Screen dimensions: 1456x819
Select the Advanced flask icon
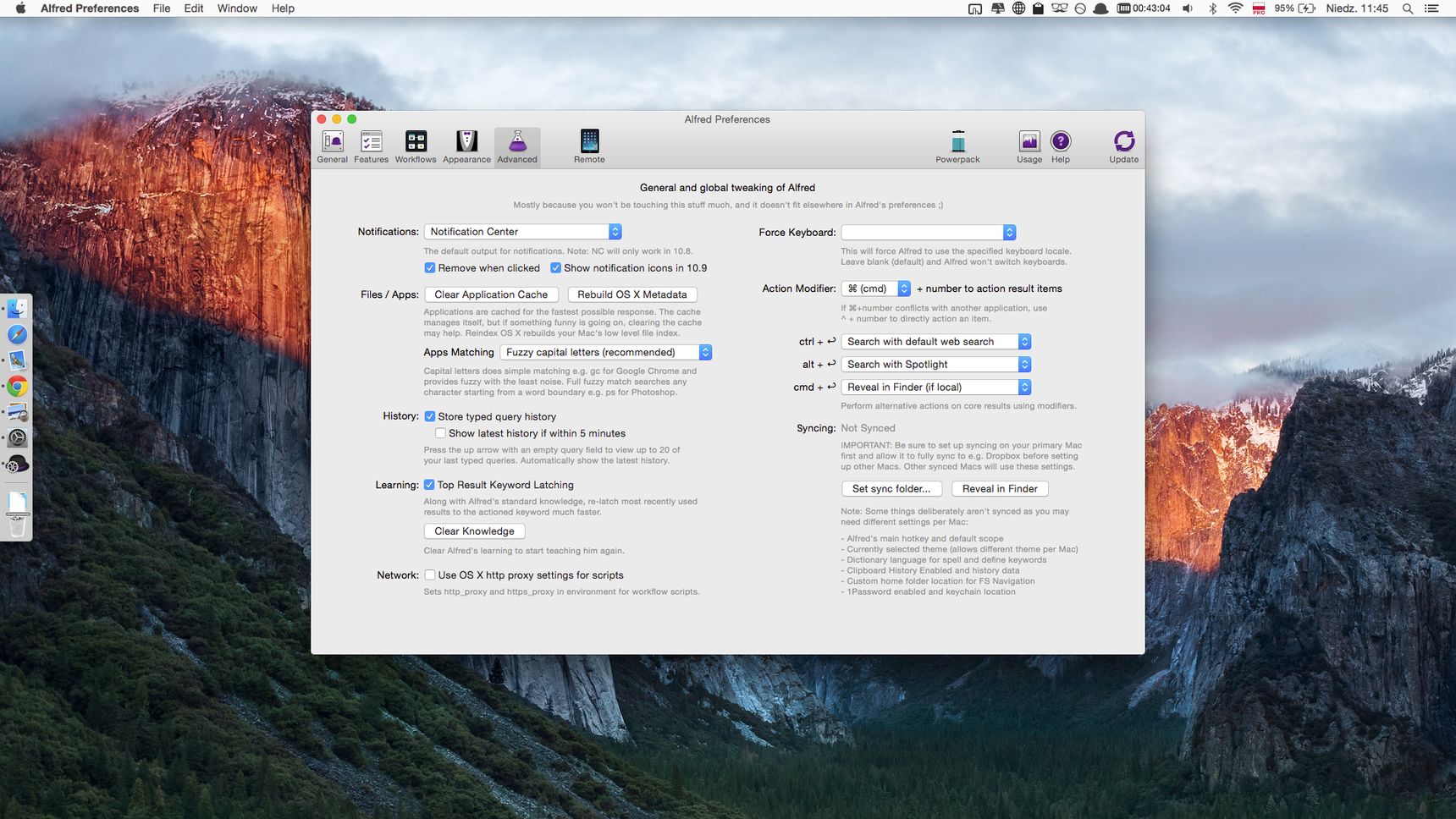click(517, 147)
